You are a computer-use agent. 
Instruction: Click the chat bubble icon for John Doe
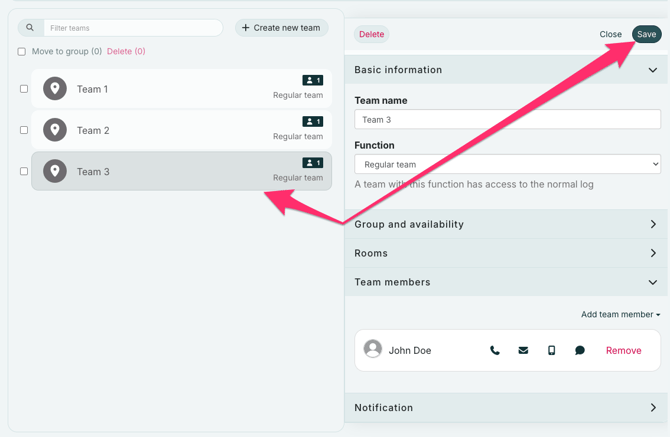point(580,351)
